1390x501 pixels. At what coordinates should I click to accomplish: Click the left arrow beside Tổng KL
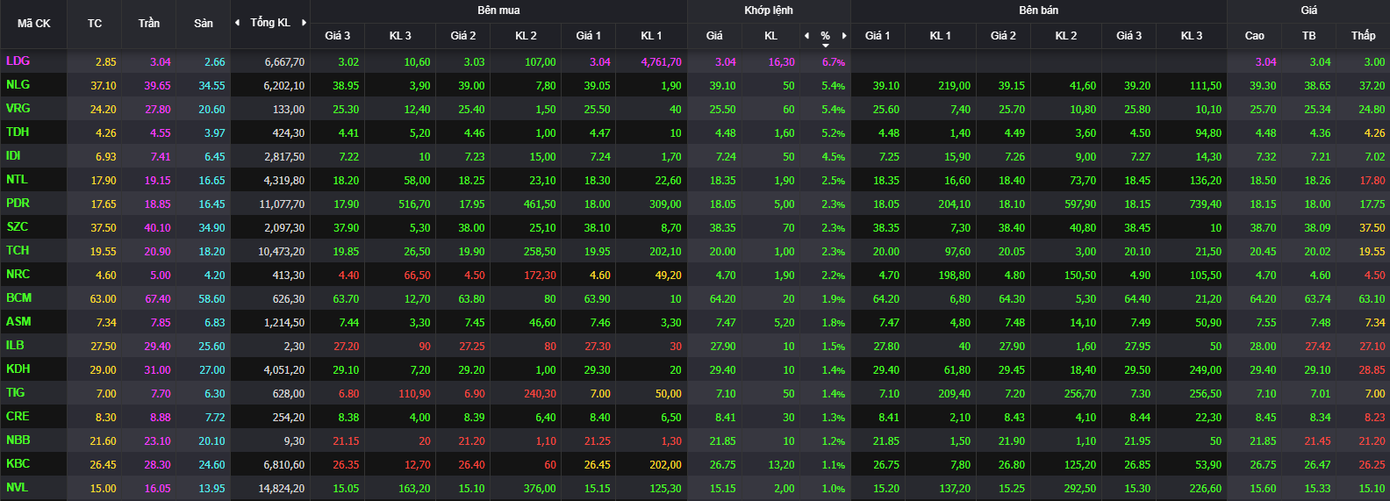point(237,22)
